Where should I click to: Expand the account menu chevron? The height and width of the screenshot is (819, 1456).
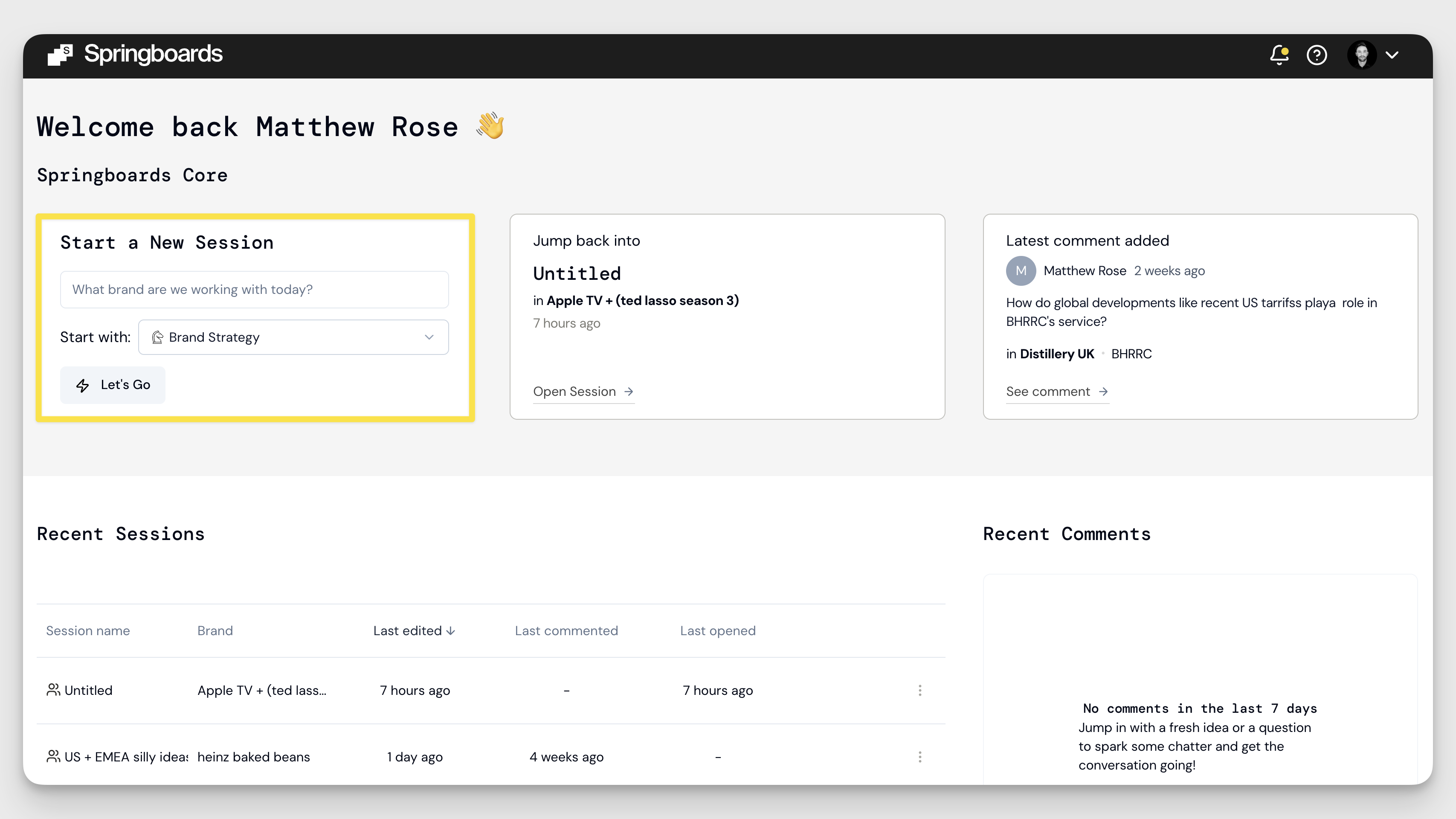1392,55
